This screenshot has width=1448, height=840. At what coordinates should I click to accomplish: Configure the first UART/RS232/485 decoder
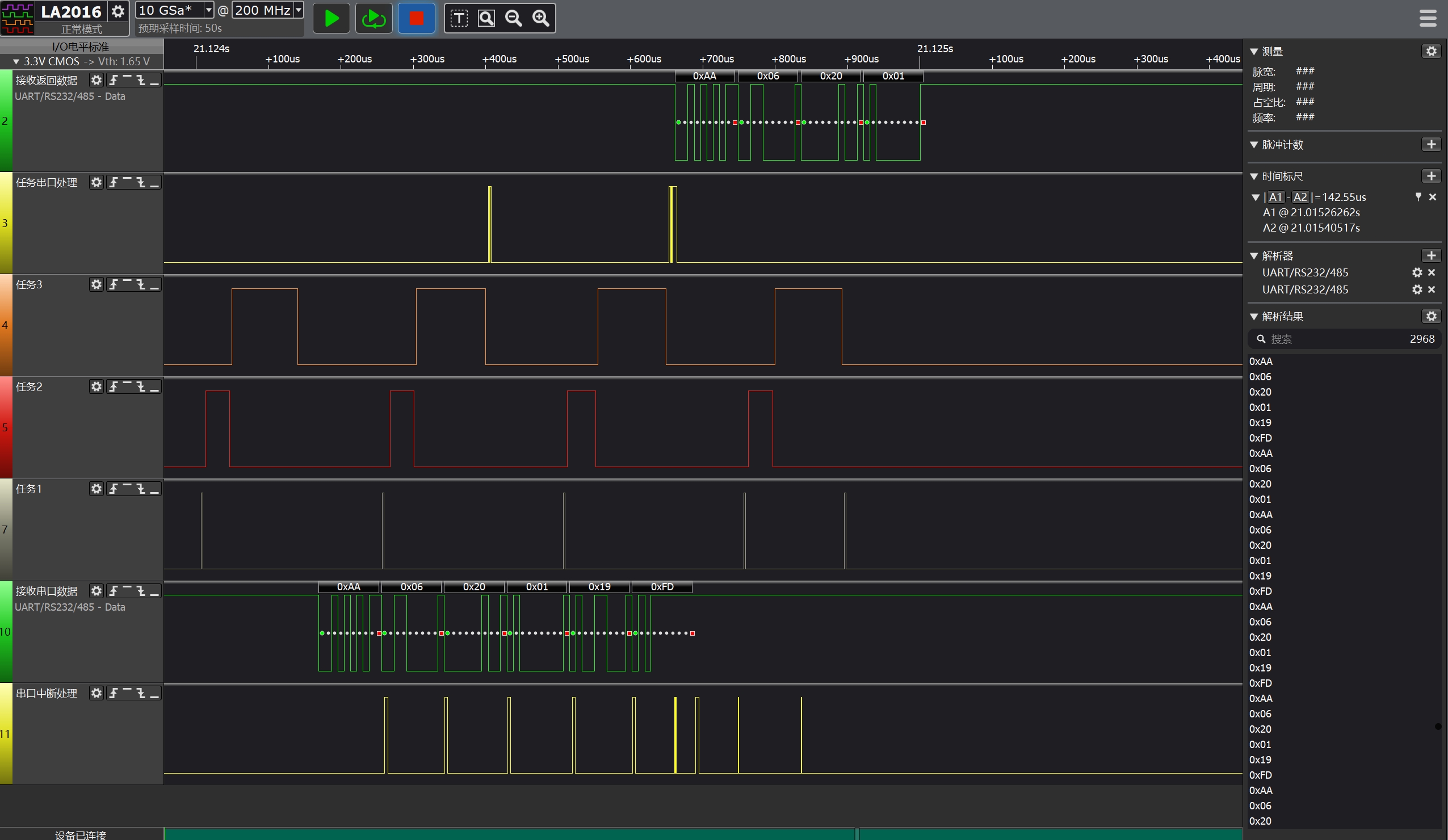[x=1417, y=272]
